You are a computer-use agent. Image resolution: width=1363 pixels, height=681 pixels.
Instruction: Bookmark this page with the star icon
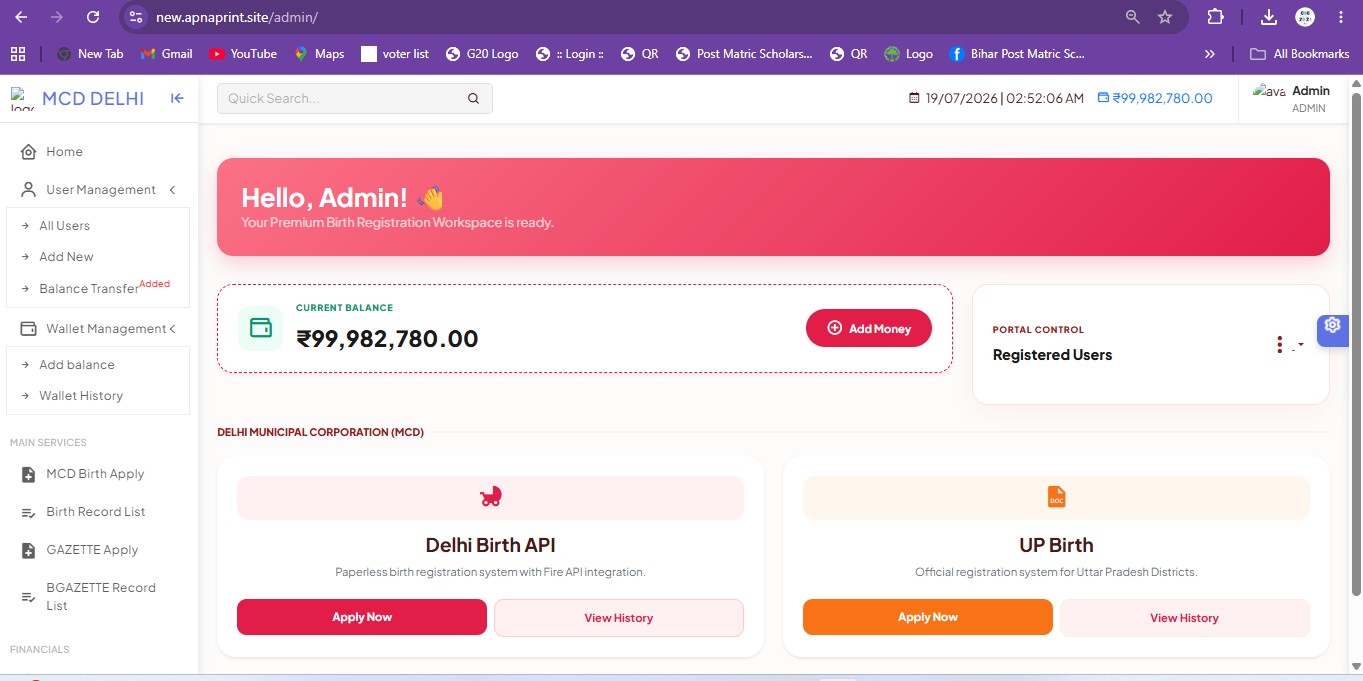(x=1165, y=17)
